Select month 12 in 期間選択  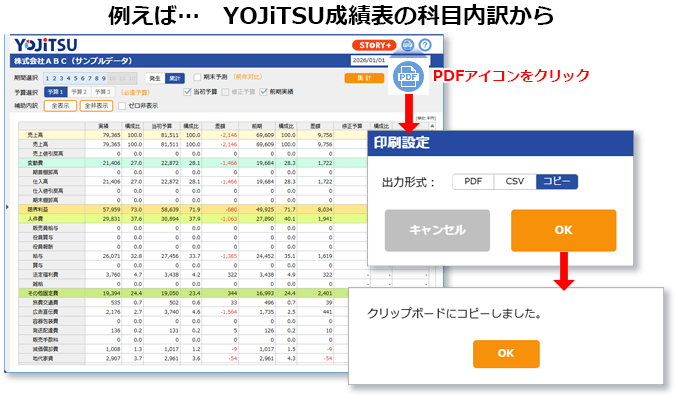tap(131, 78)
